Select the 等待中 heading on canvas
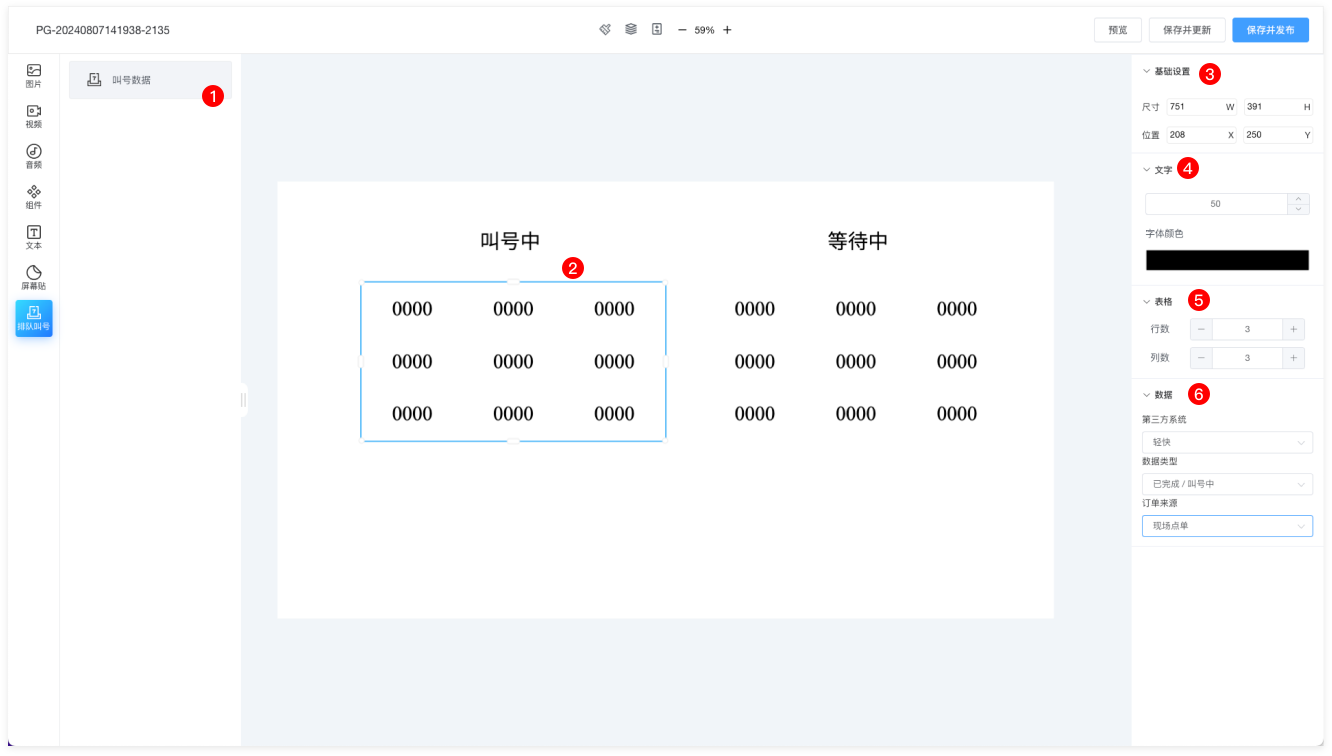This screenshot has width=1332, height=756. pos(858,241)
